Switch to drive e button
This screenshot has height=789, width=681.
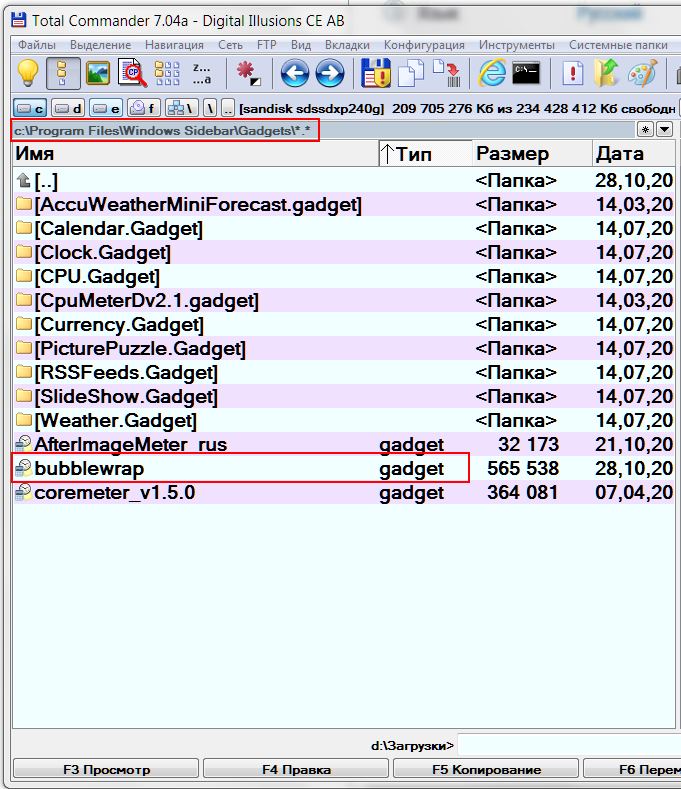click(106, 108)
